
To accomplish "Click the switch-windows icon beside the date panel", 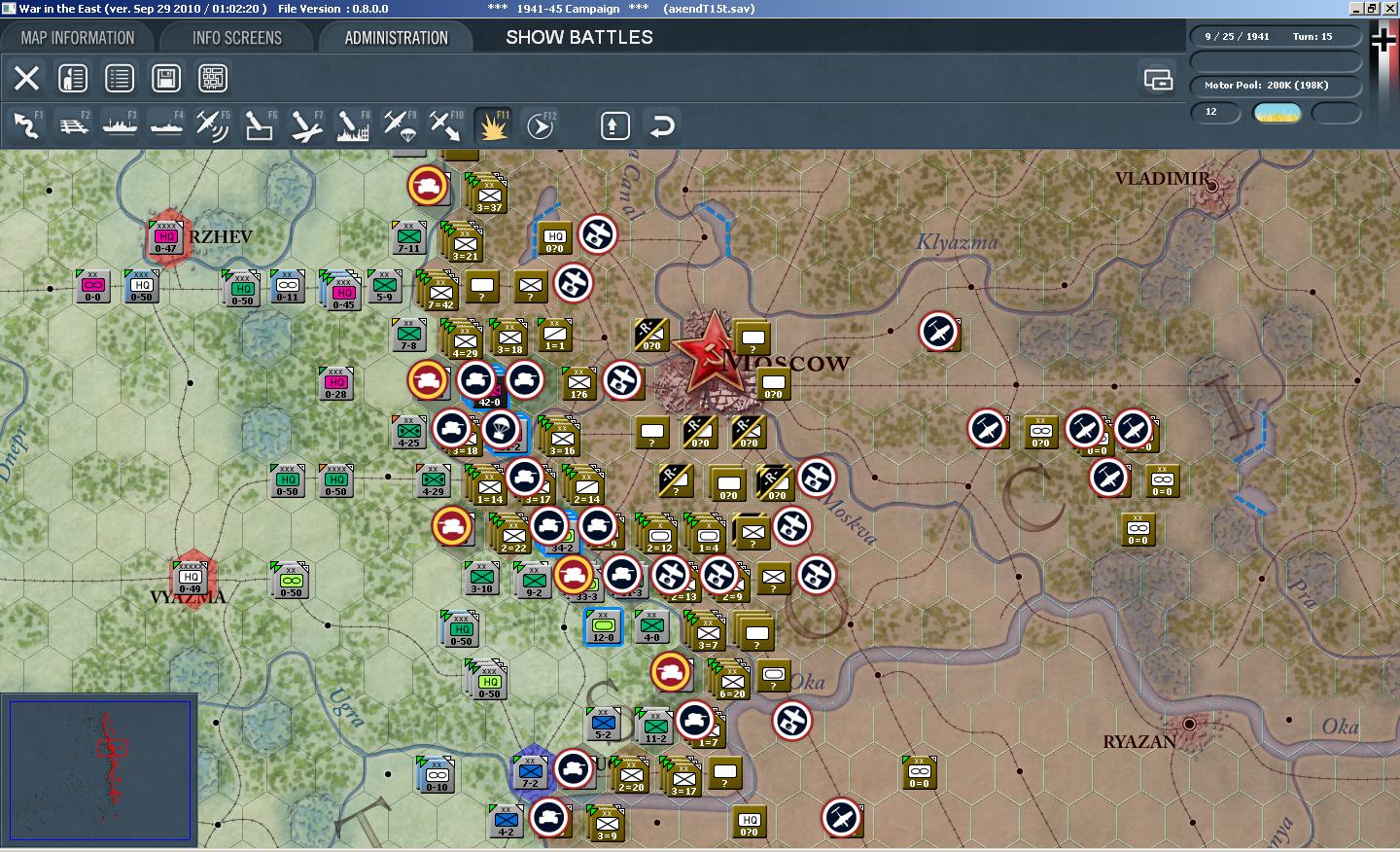I will (1158, 79).
